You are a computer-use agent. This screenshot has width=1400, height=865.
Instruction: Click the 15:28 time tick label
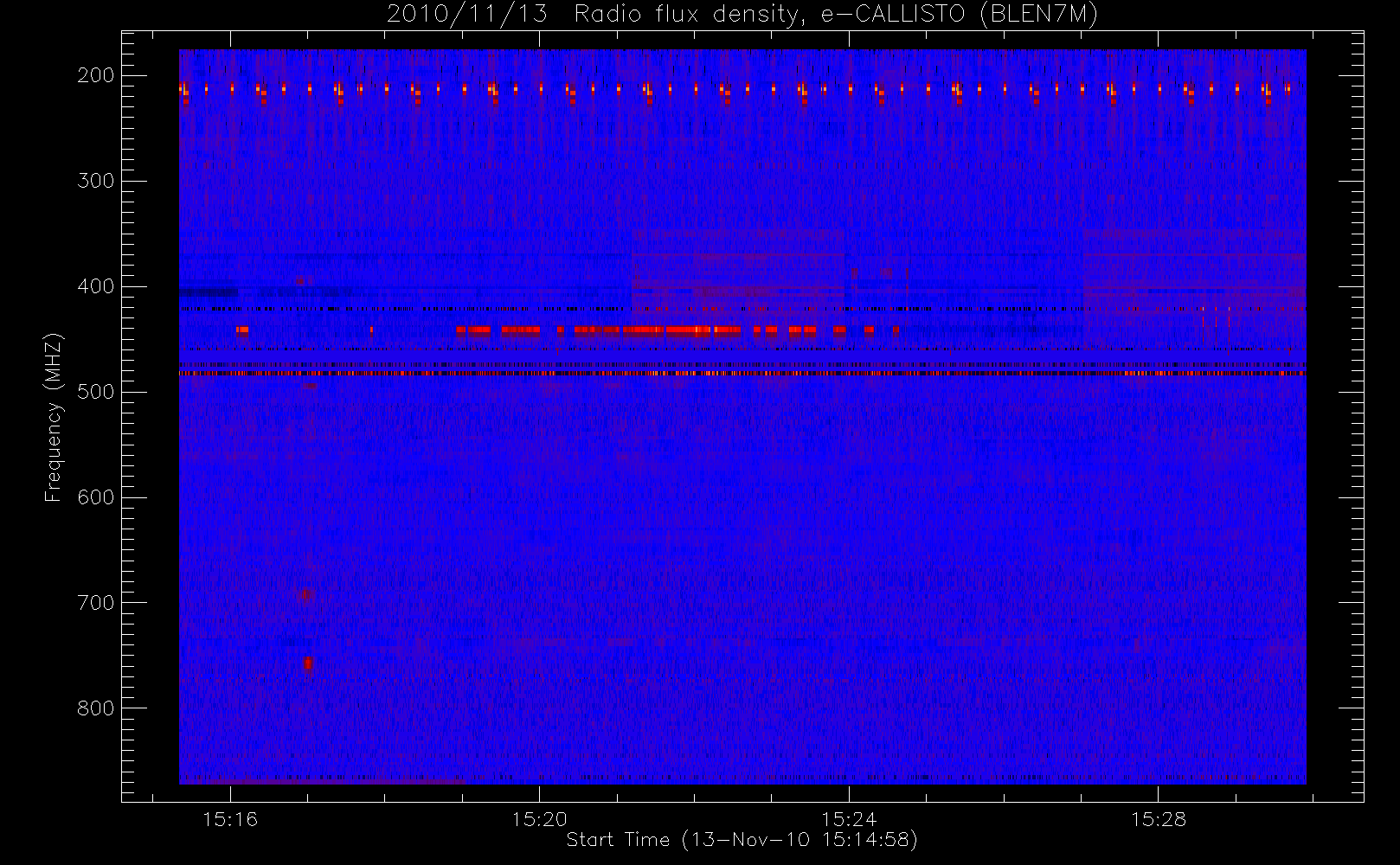point(1158,819)
